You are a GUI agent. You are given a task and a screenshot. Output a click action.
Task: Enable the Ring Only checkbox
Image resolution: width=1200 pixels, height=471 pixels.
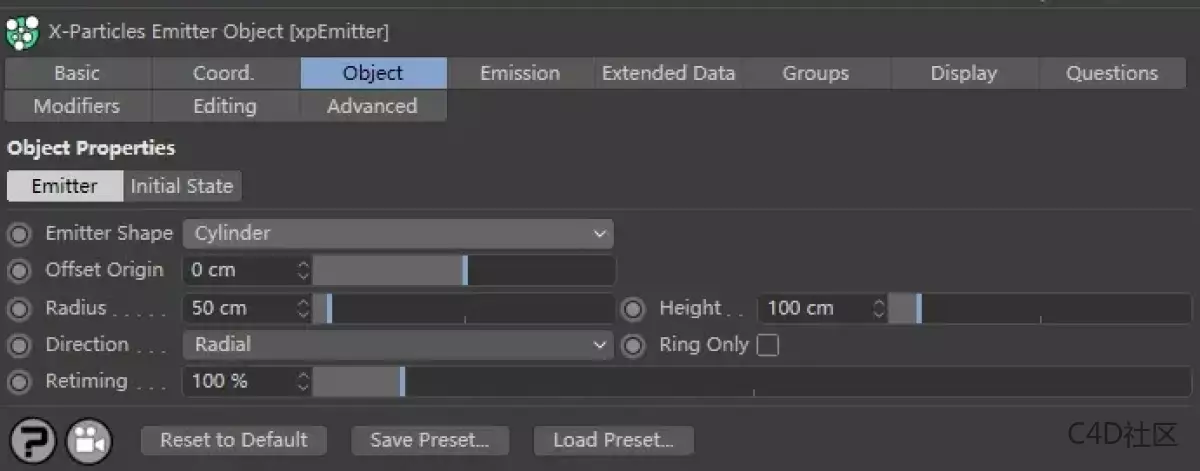[x=768, y=345]
